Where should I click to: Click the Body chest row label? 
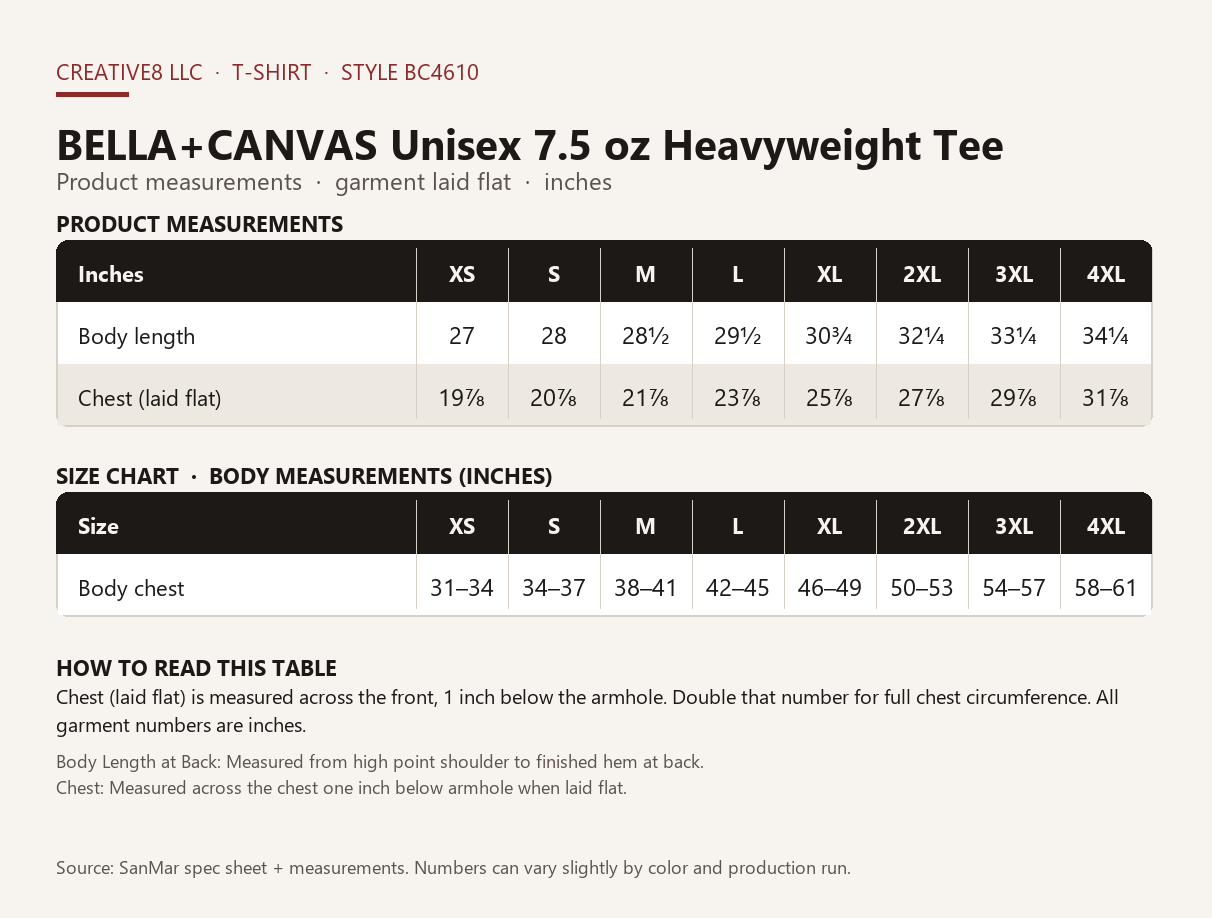[131, 588]
